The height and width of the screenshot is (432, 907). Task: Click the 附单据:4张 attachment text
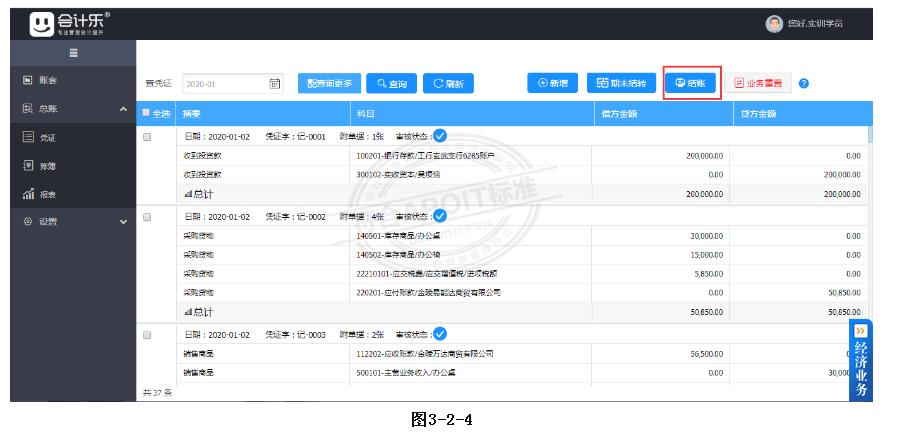362,217
